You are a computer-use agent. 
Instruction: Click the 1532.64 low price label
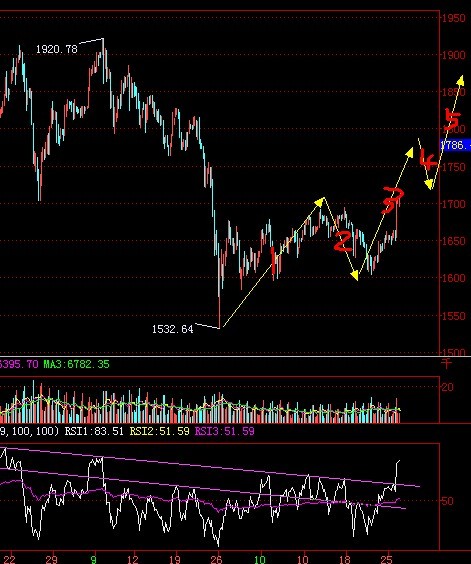(173, 329)
